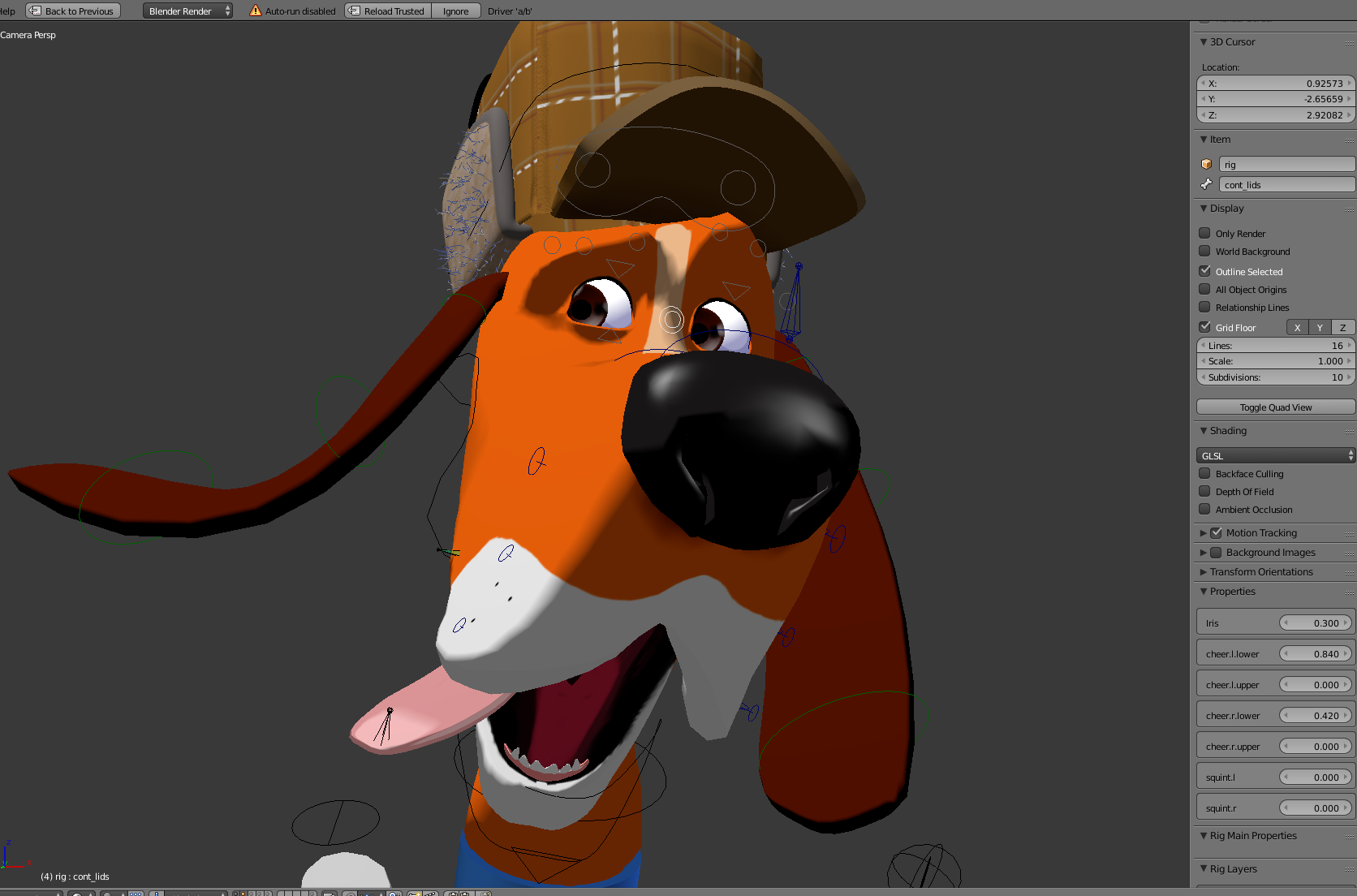The height and width of the screenshot is (896, 1357).
Task: Toggle the grid X axis button
Action: [x=1297, y=327]
